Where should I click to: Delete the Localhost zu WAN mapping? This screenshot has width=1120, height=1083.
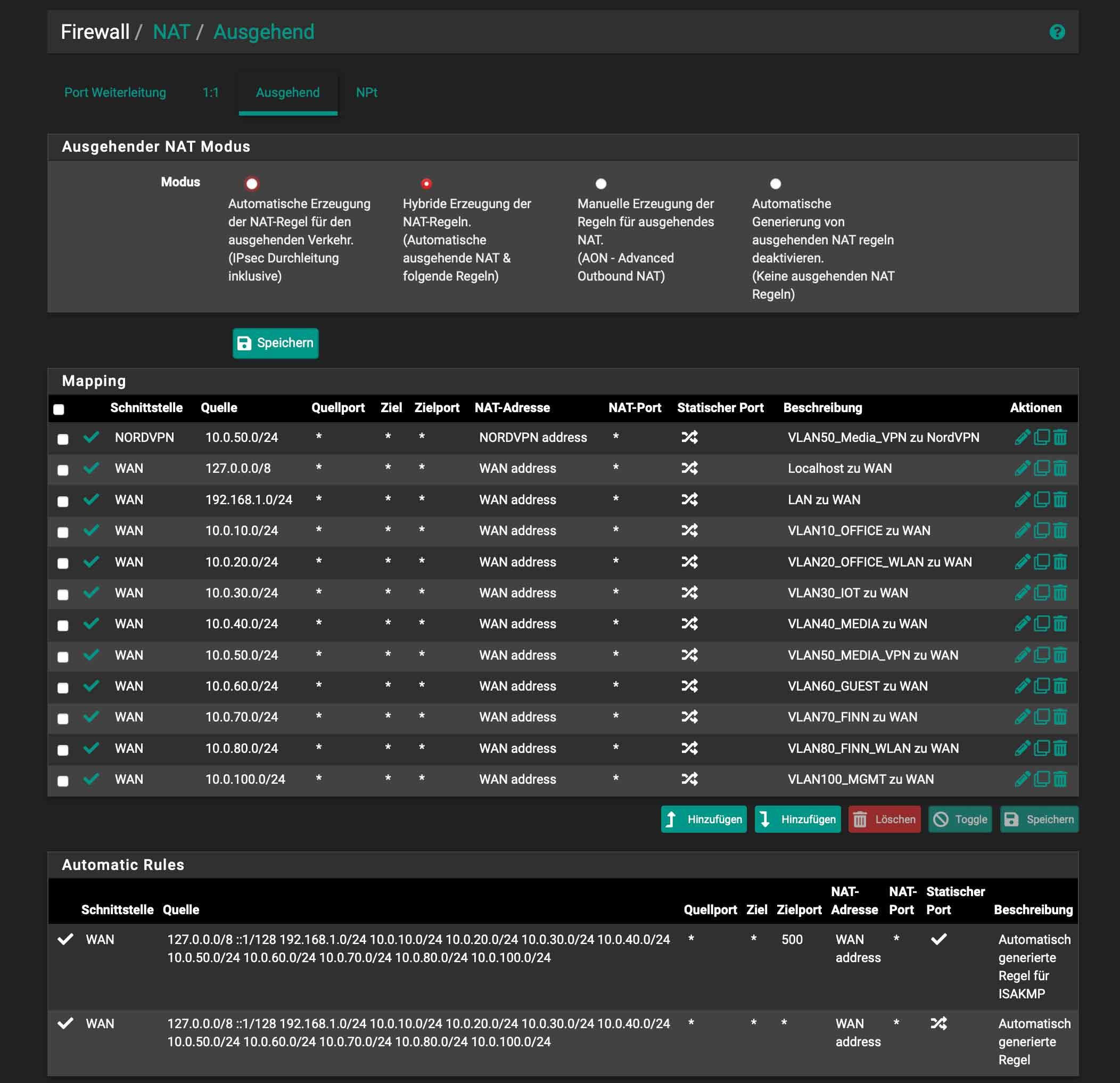[1060, 468]
